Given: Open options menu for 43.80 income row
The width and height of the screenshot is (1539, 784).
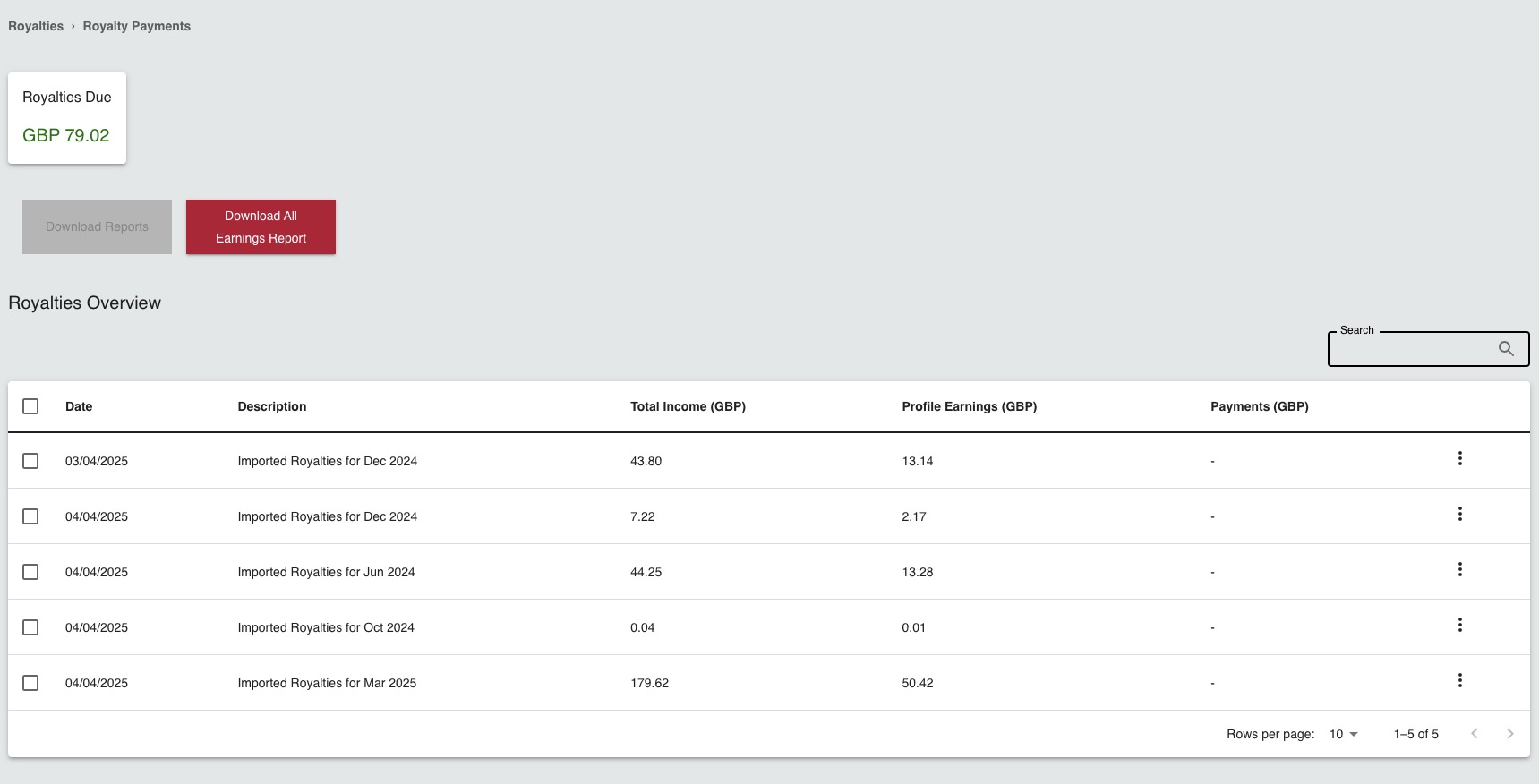Looking at the screenshot, I should click(x=1459, y=458).
